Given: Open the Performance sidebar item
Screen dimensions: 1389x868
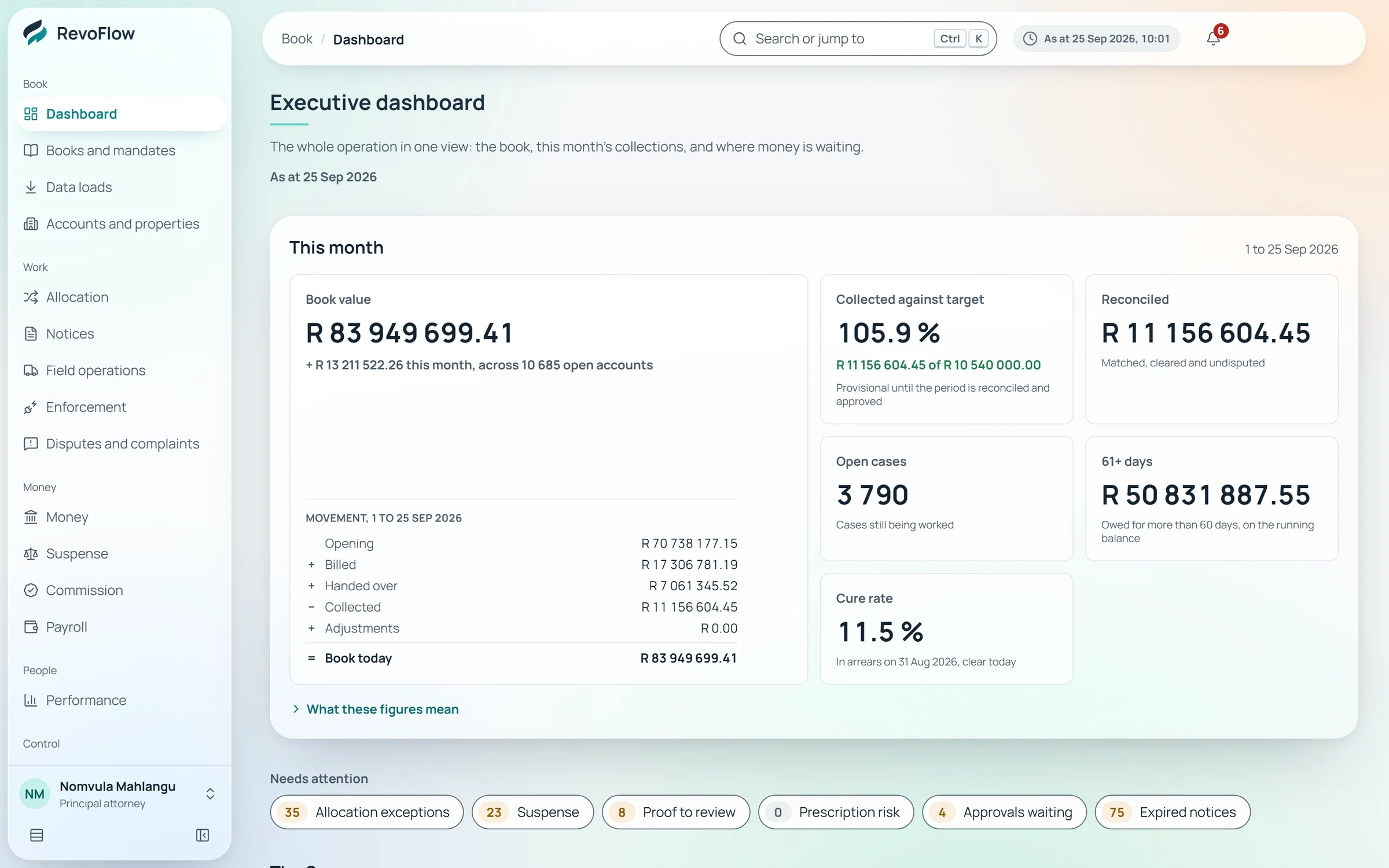Looking at the screenshot, I should (x=121, y=700).
